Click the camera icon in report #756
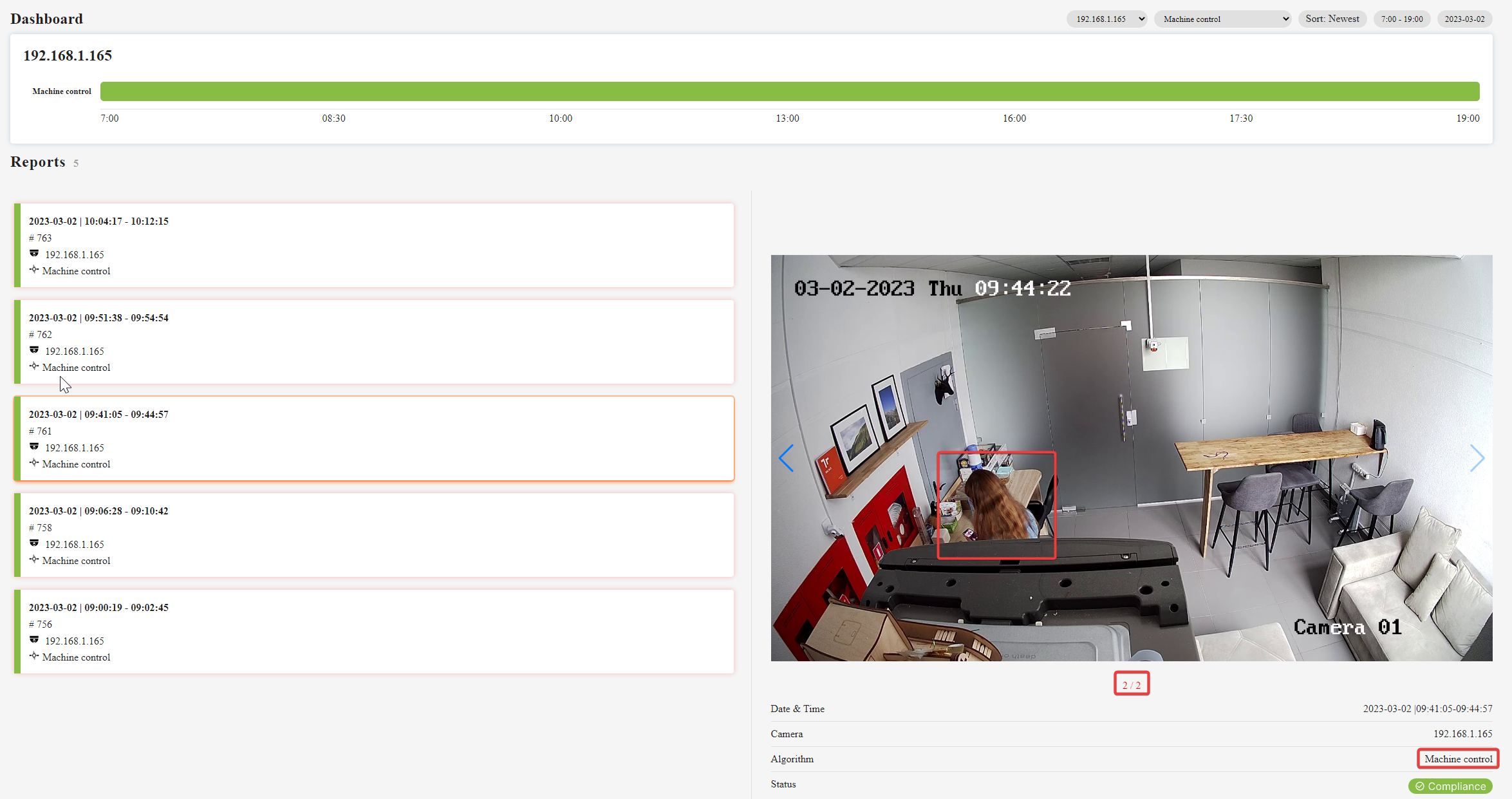Screen dimensions: 1512x799 pyautogui.click(x=34, y=639)
